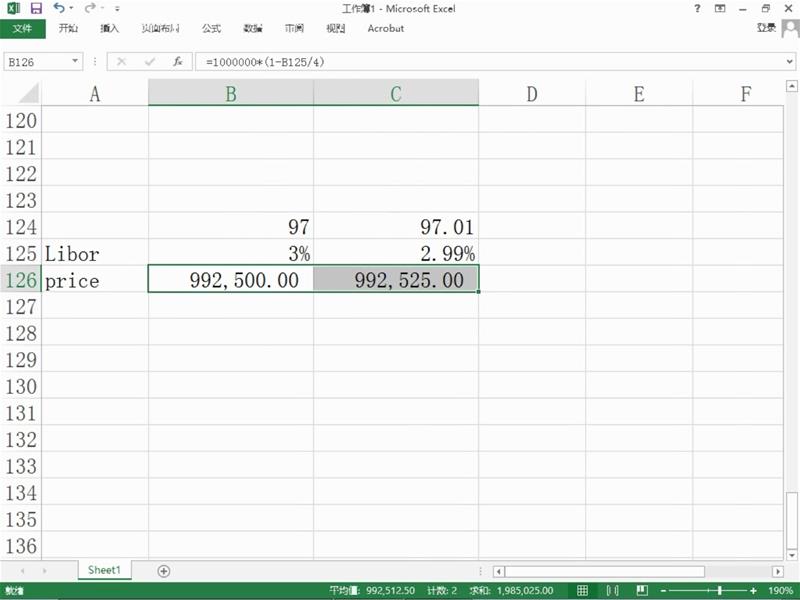Viewport: 800px width, 600px height.
Task: Switch to Page Layout view icon
Action: pos(613,590)
